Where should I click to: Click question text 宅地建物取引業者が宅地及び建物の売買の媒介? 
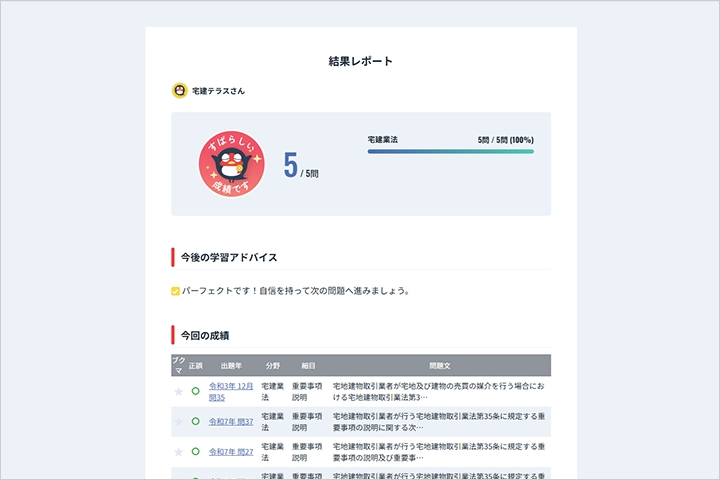(439, 391)
